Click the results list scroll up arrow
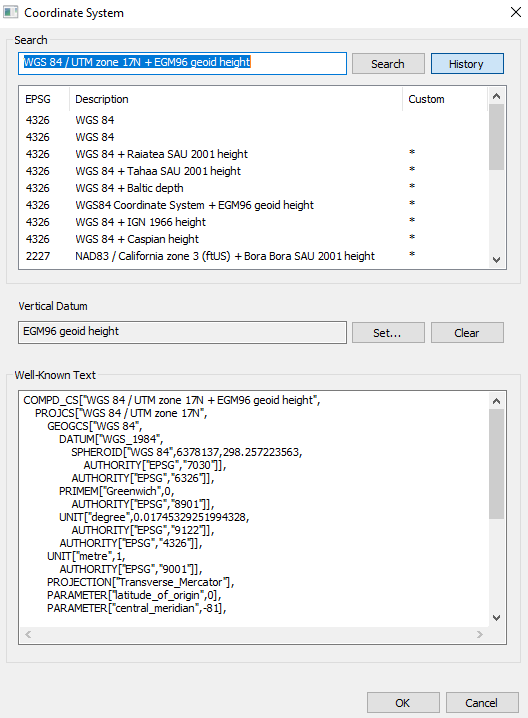 (x=496, y=96)
